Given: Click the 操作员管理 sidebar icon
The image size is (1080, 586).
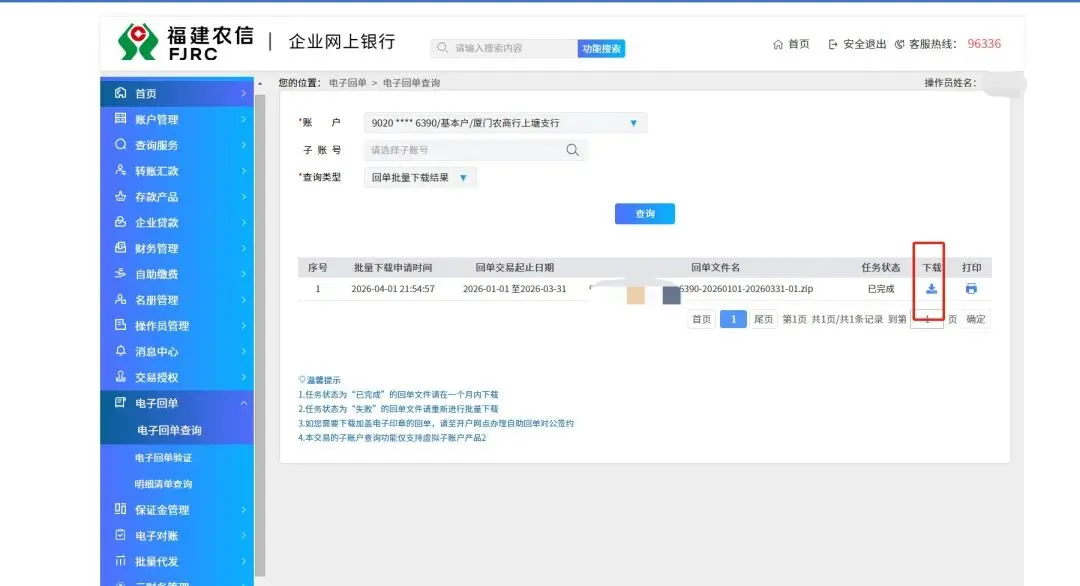Looking at the screenshot, I should 121,325.
